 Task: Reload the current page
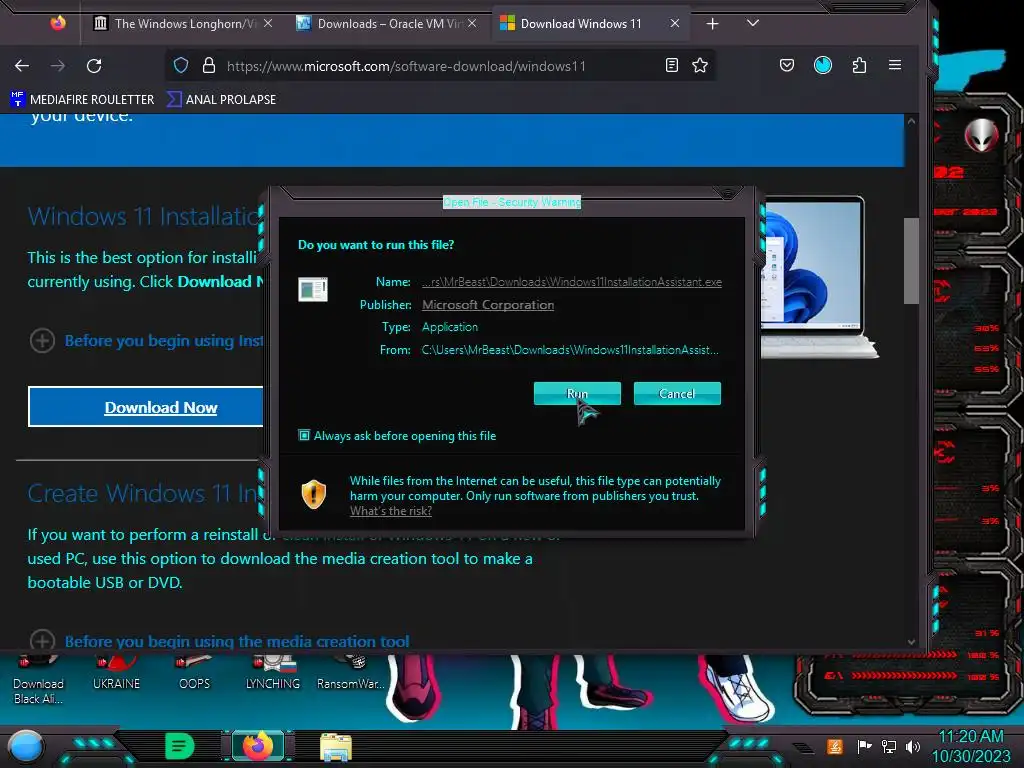(94, 65)
